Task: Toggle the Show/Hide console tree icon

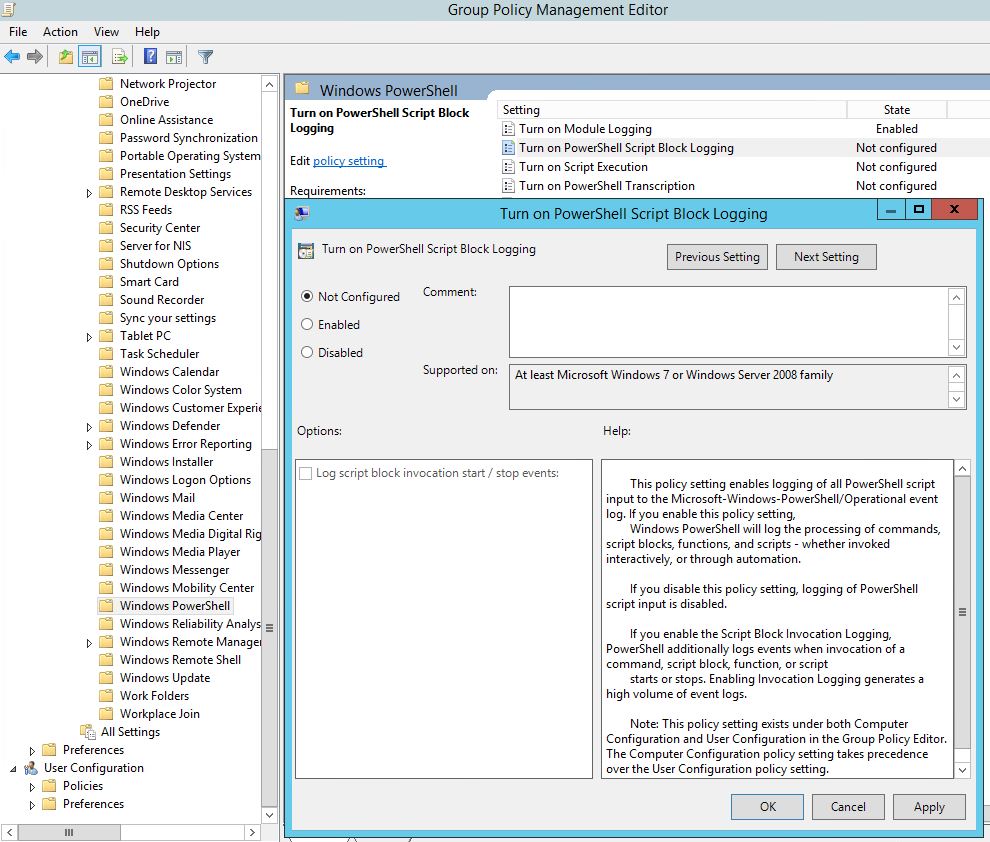Action: [90, 57]
